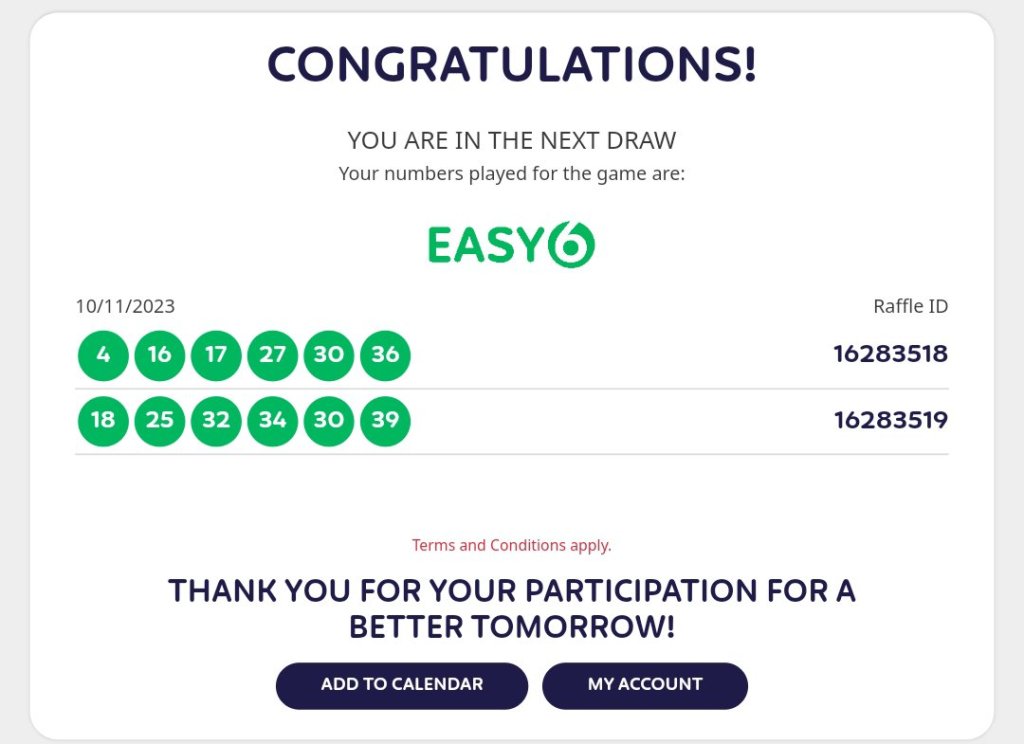Click raffle ID 16283519

(x=890, y=420)
